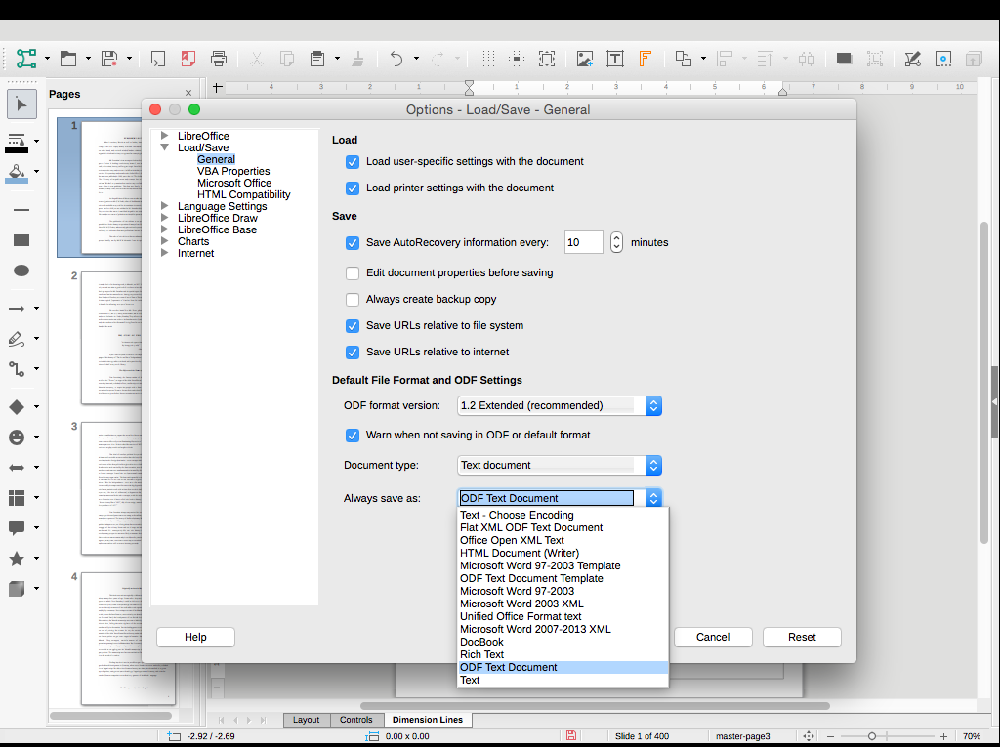Select the Block Arrows tool
The width and height of the screenshot is (1000, 747).
[x=17, y=468]
